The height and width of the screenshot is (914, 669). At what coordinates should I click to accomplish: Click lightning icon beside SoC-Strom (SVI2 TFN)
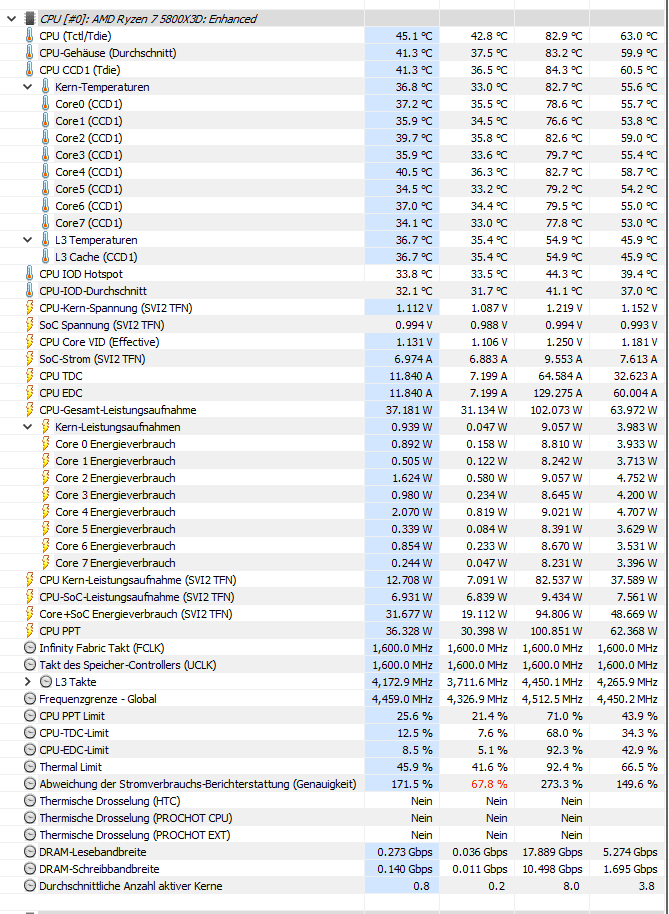click(29, 358)
